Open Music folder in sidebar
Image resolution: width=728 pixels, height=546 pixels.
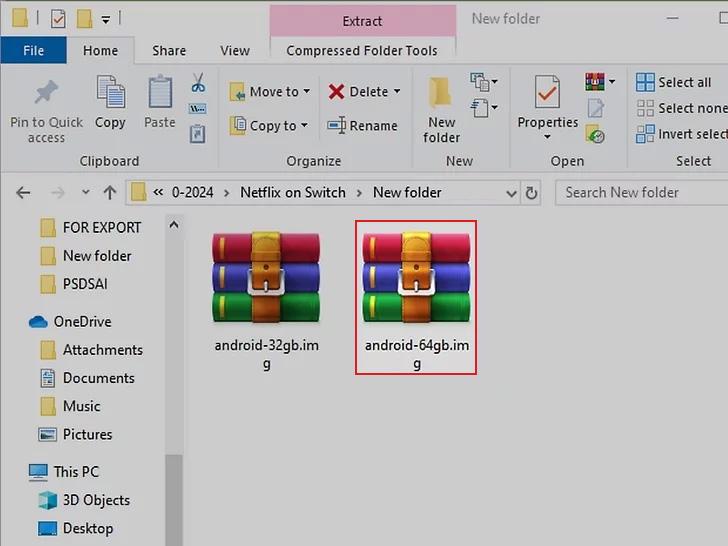pos(71,406)
